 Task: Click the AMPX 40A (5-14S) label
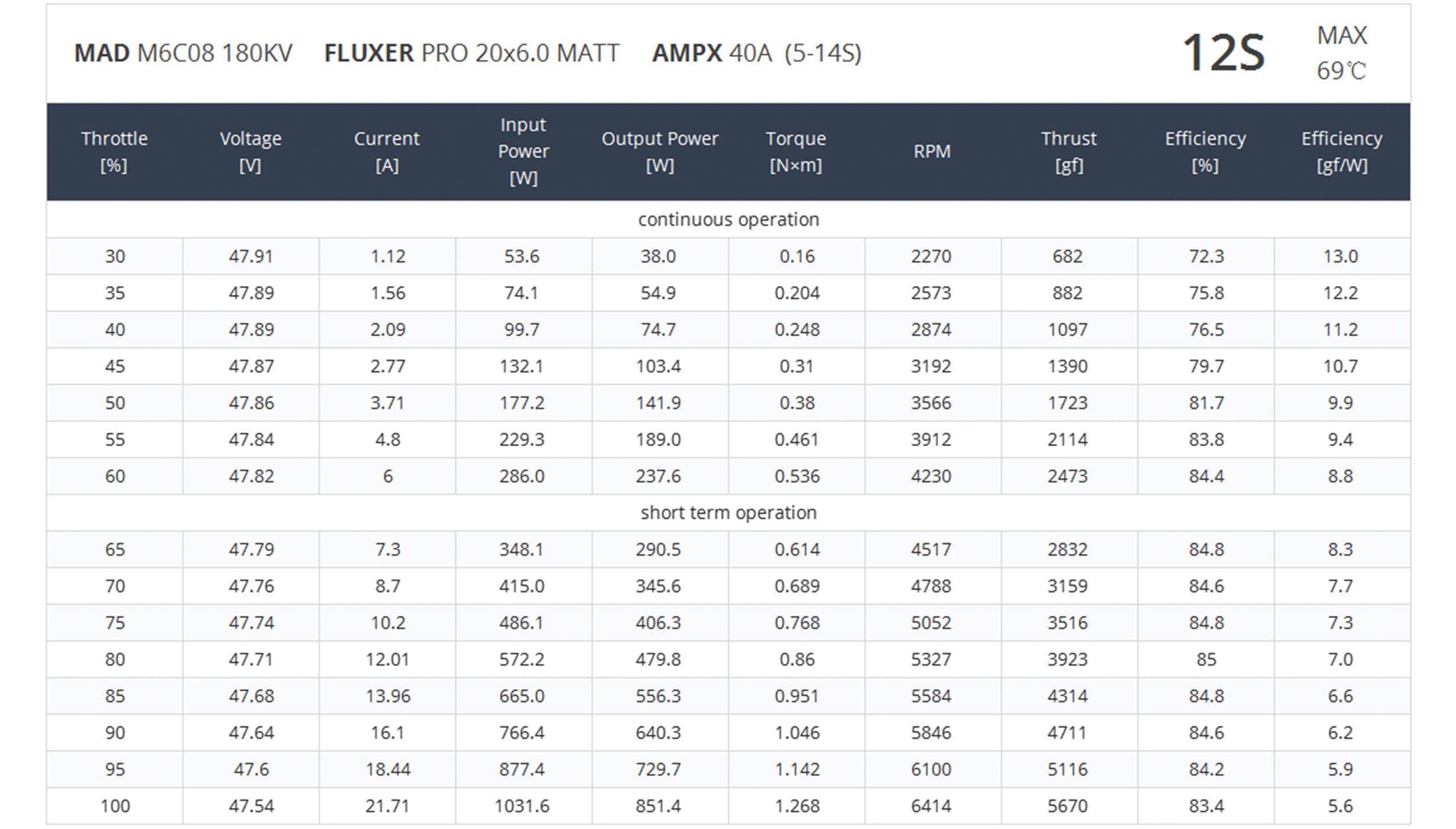click(x=756, y=54)
